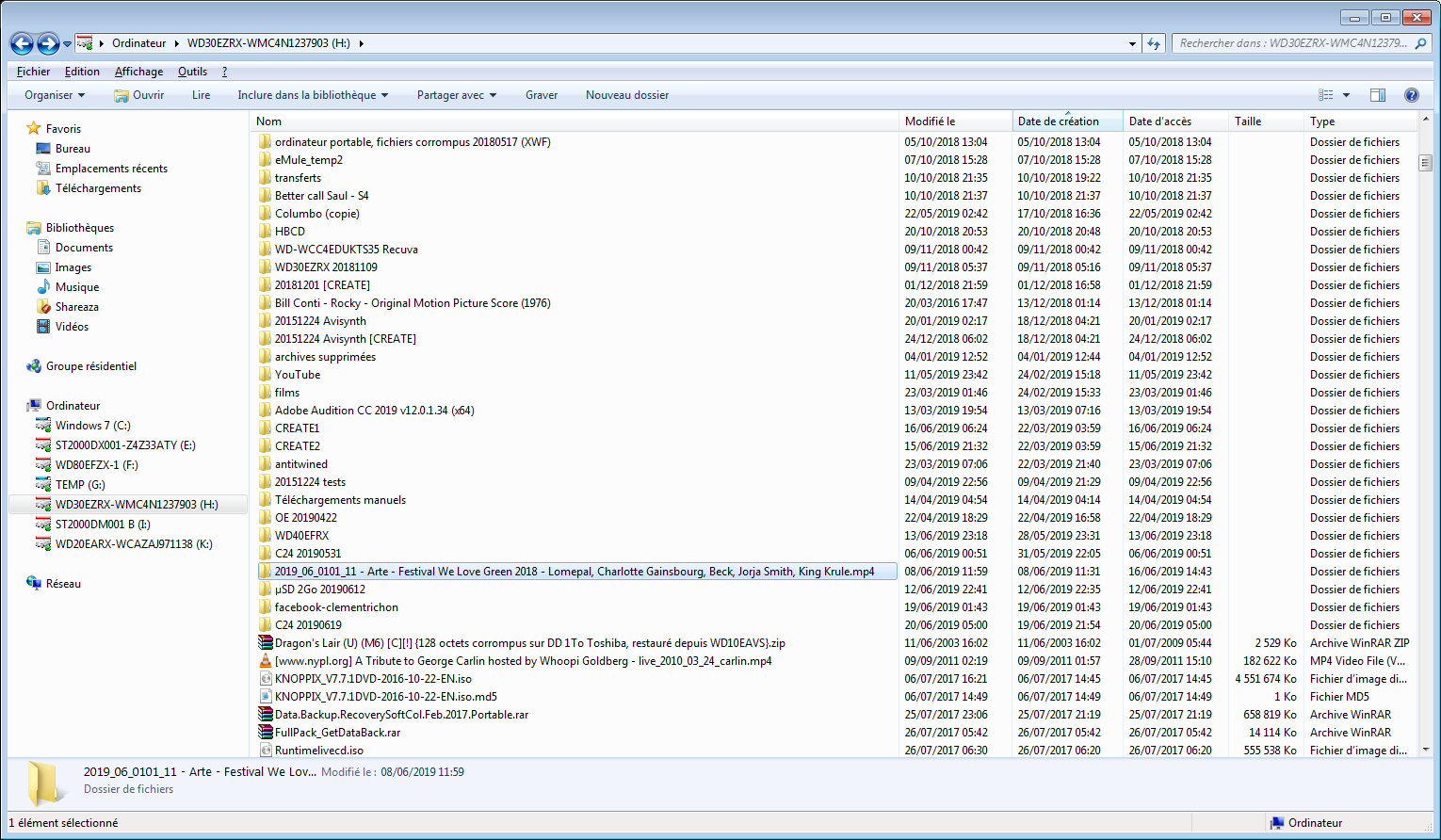This screenshot has height=840, width=1441.
Task: Click the Téléchargements folder icon in sidebar
Action: [x=43, y=188]
